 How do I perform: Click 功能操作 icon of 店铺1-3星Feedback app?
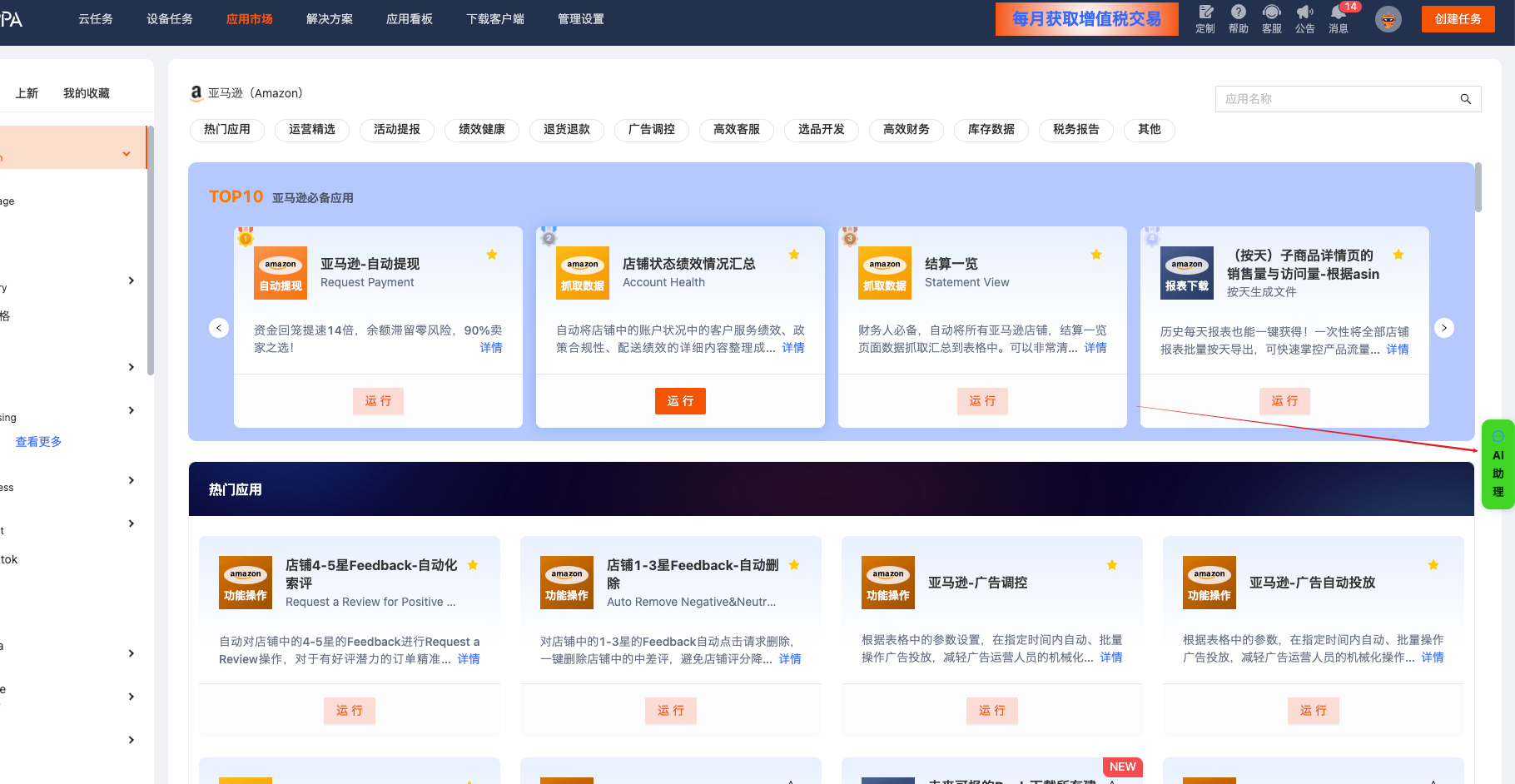567,583
